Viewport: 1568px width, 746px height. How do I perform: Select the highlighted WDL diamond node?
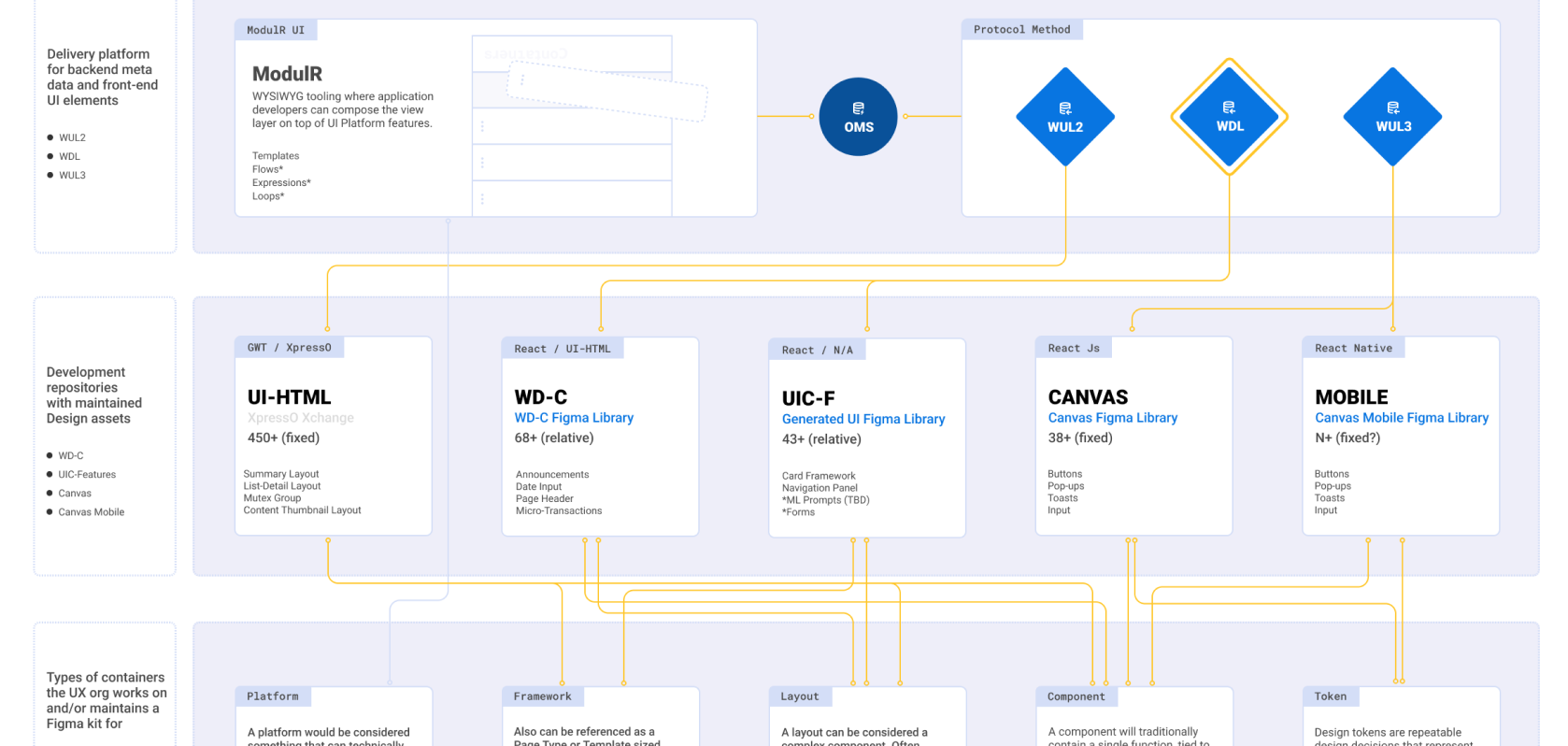[x=1229, y=117]
